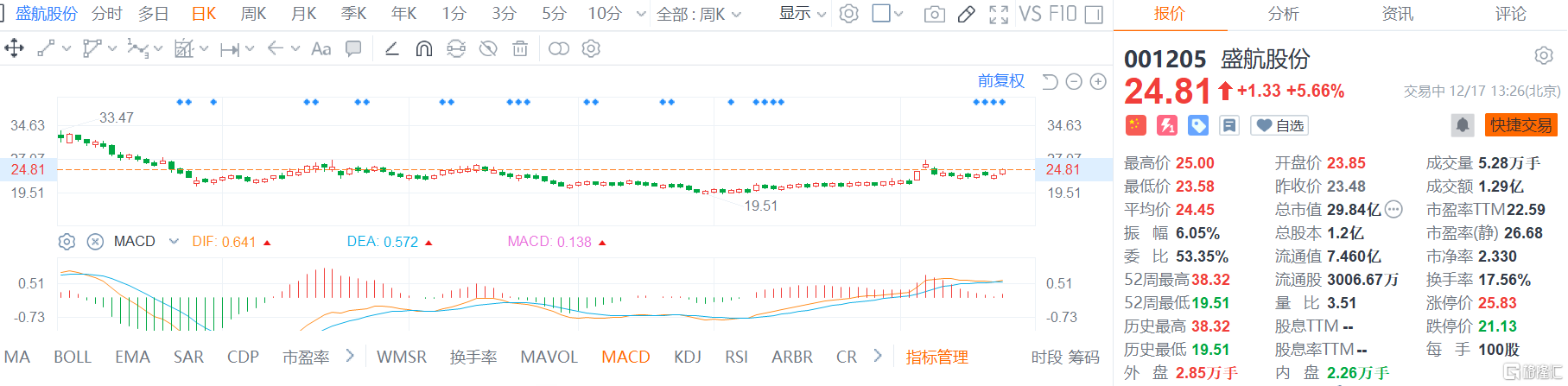
Task: Set price alert with bell icon
Action: [1463, 125]
